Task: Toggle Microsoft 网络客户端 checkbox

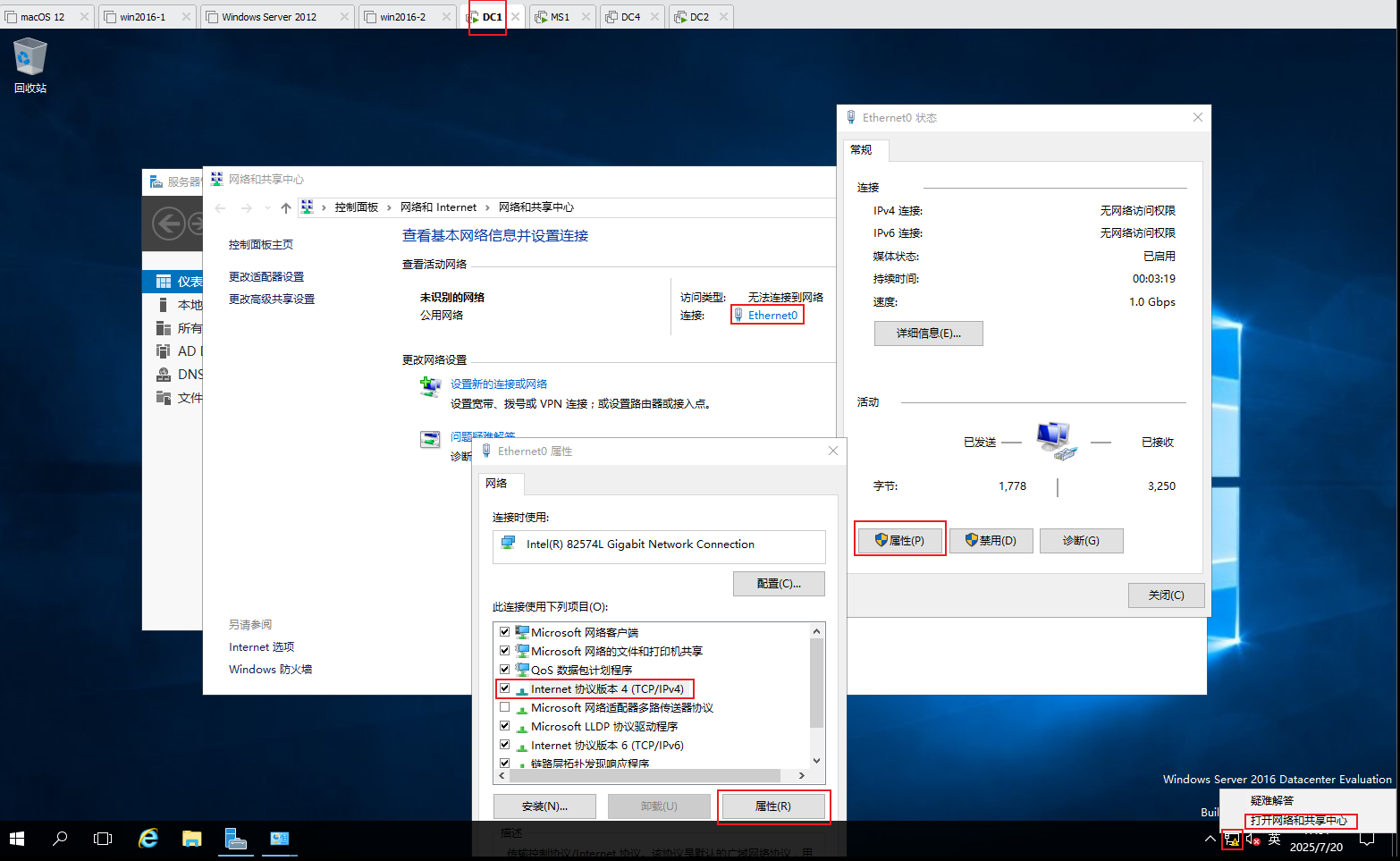Action: click(x=505, y=632)
